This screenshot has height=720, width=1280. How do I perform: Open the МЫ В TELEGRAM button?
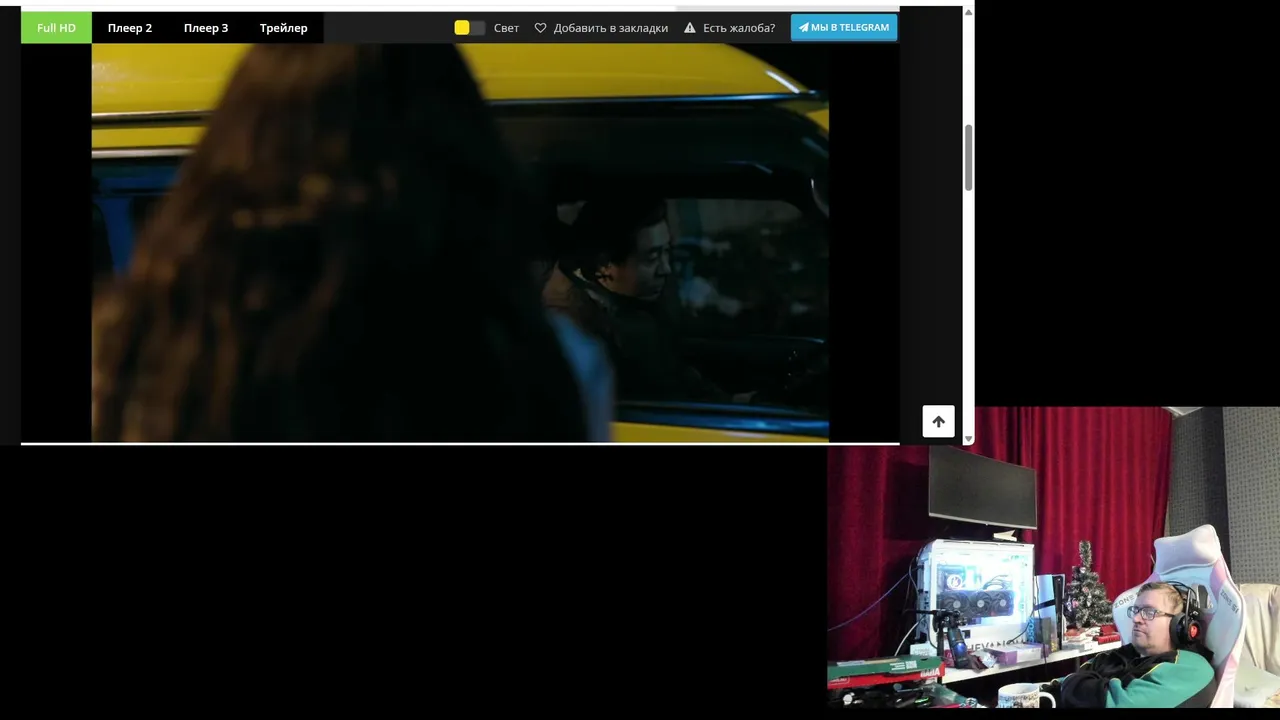pyautogui.click(x=844, y=28)
